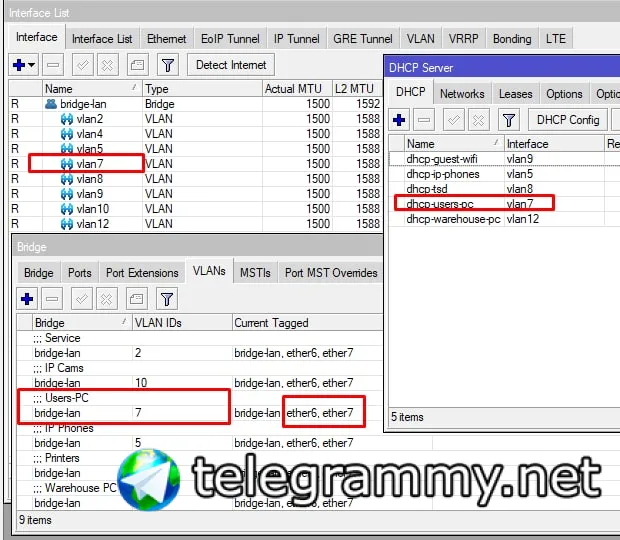
Task: Click the vlan2 interface icon
Action: pos(67,119)
